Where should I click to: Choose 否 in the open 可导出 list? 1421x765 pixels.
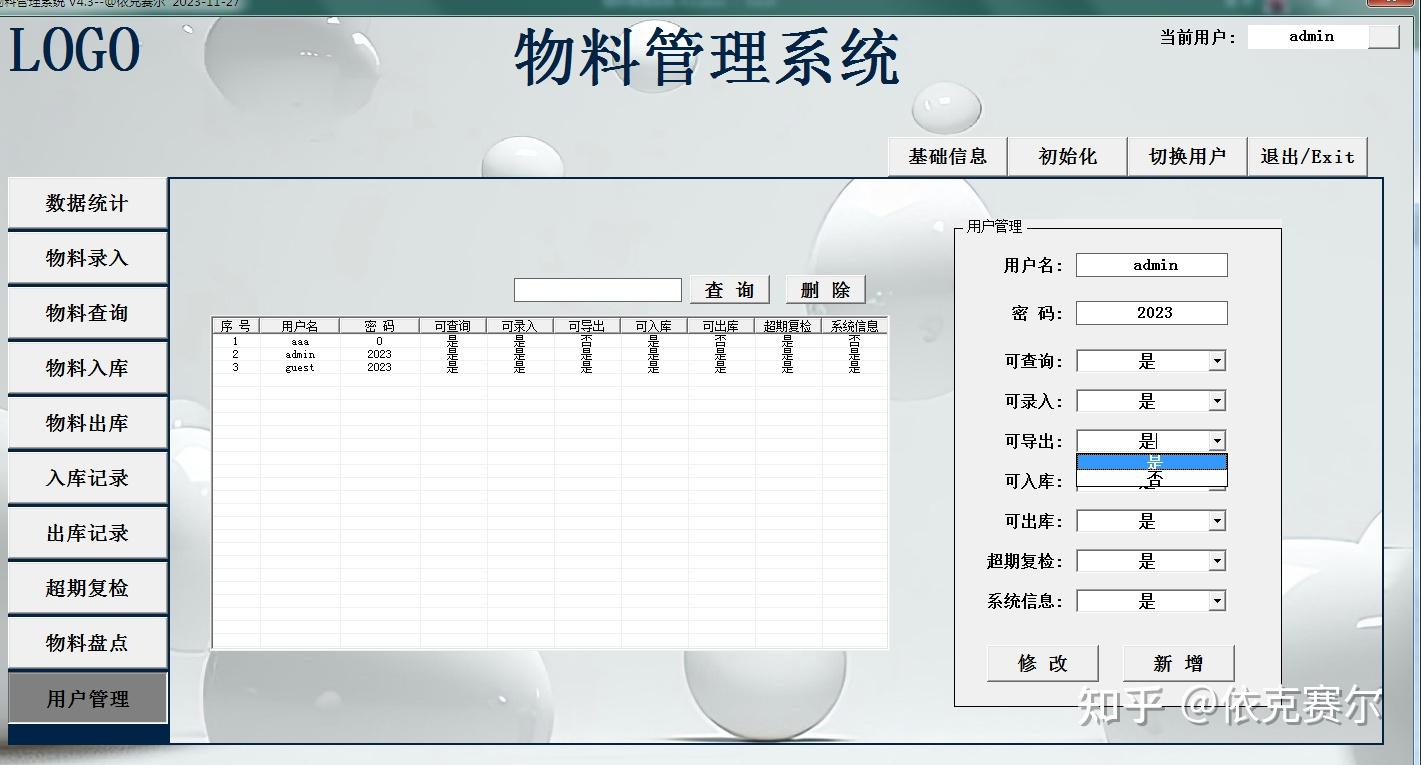coord(1152,479)
